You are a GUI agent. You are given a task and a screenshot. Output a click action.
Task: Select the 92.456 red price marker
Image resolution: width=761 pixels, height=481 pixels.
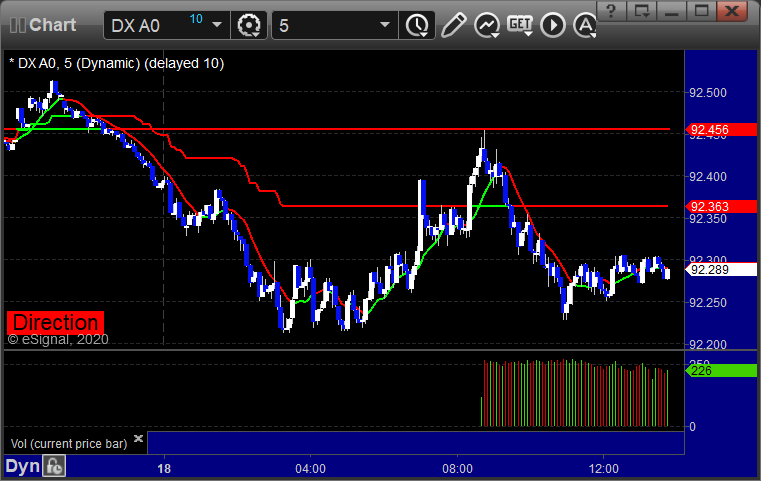721,130
